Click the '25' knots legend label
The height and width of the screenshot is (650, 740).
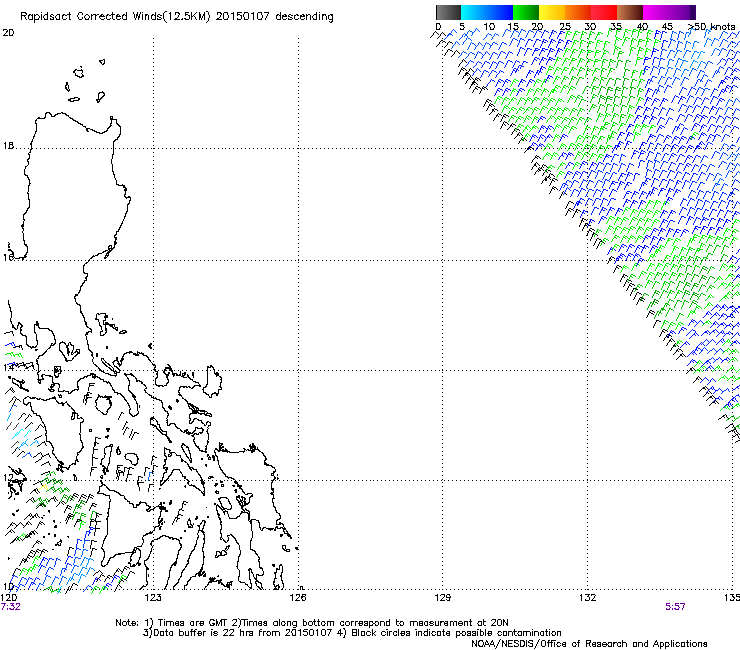click(565, 26)
